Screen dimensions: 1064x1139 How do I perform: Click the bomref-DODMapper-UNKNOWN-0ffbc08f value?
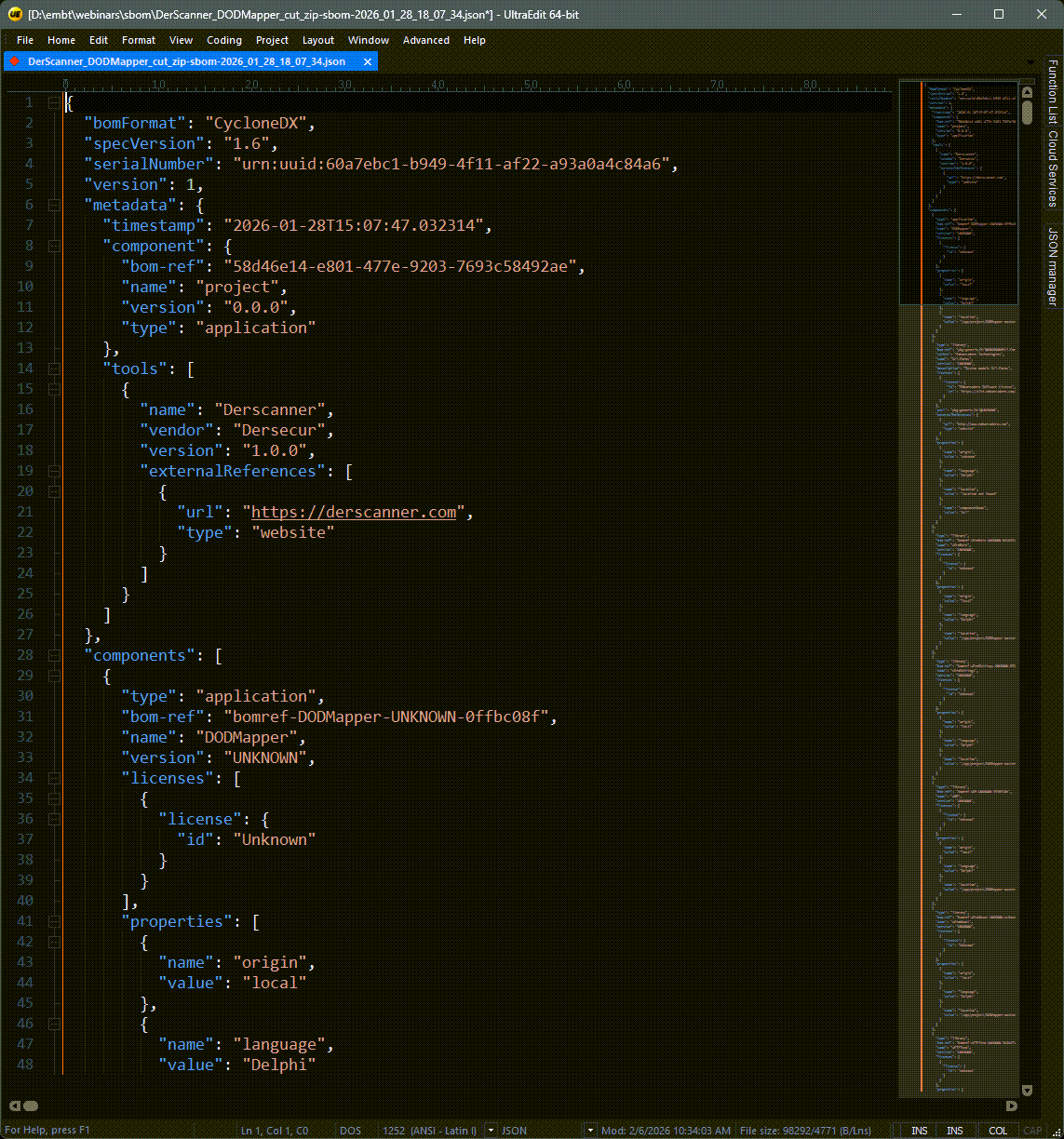[385, 717]
